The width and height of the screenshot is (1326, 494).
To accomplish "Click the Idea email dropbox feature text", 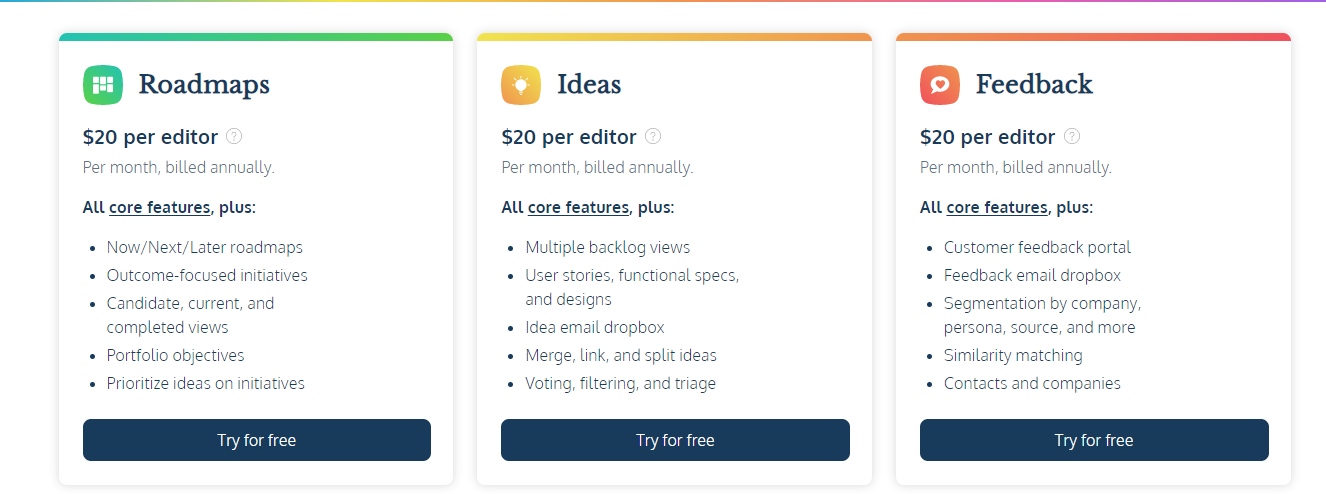I will point(595,327).
